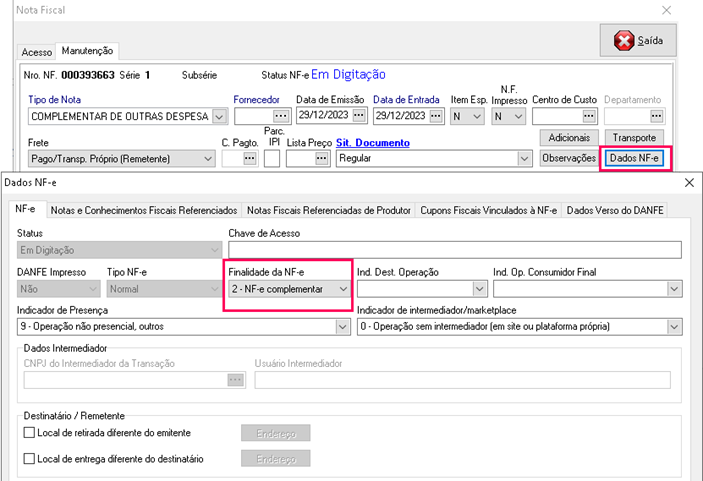
Task: Switch to the Acesso tab
Action: [x=37, y=51]
